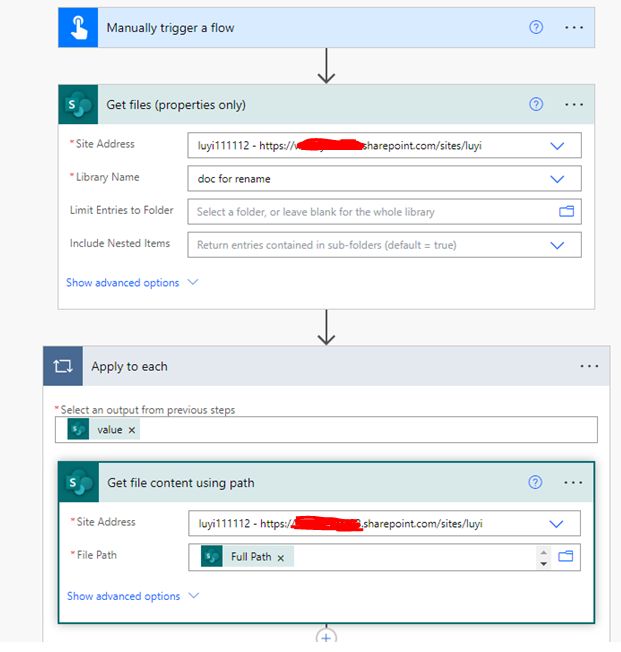Click the Limit Entries to Folder field

click(x=384, y=212)
